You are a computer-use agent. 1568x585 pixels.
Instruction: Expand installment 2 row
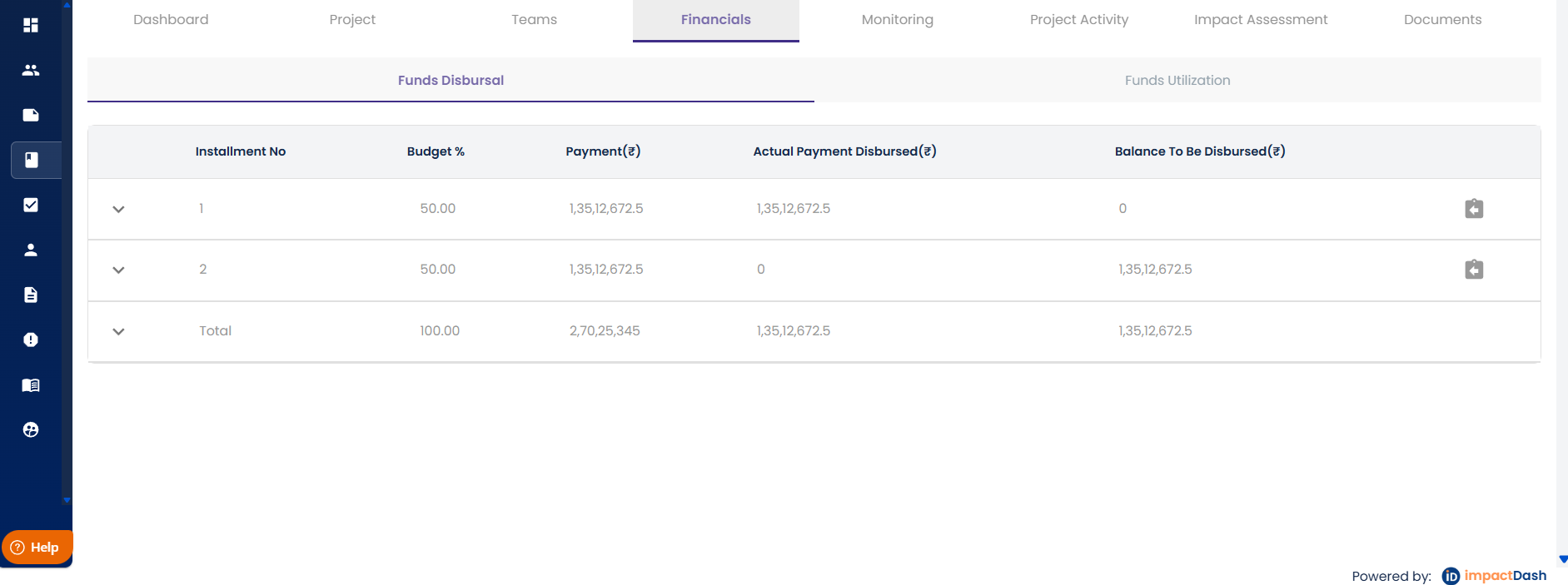pos(118,270)
